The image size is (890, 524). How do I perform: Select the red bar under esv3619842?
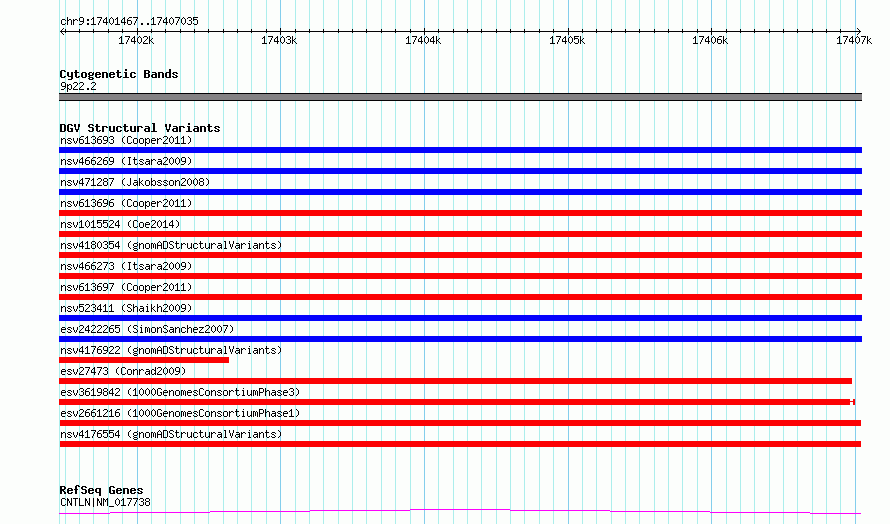[457, 402]
